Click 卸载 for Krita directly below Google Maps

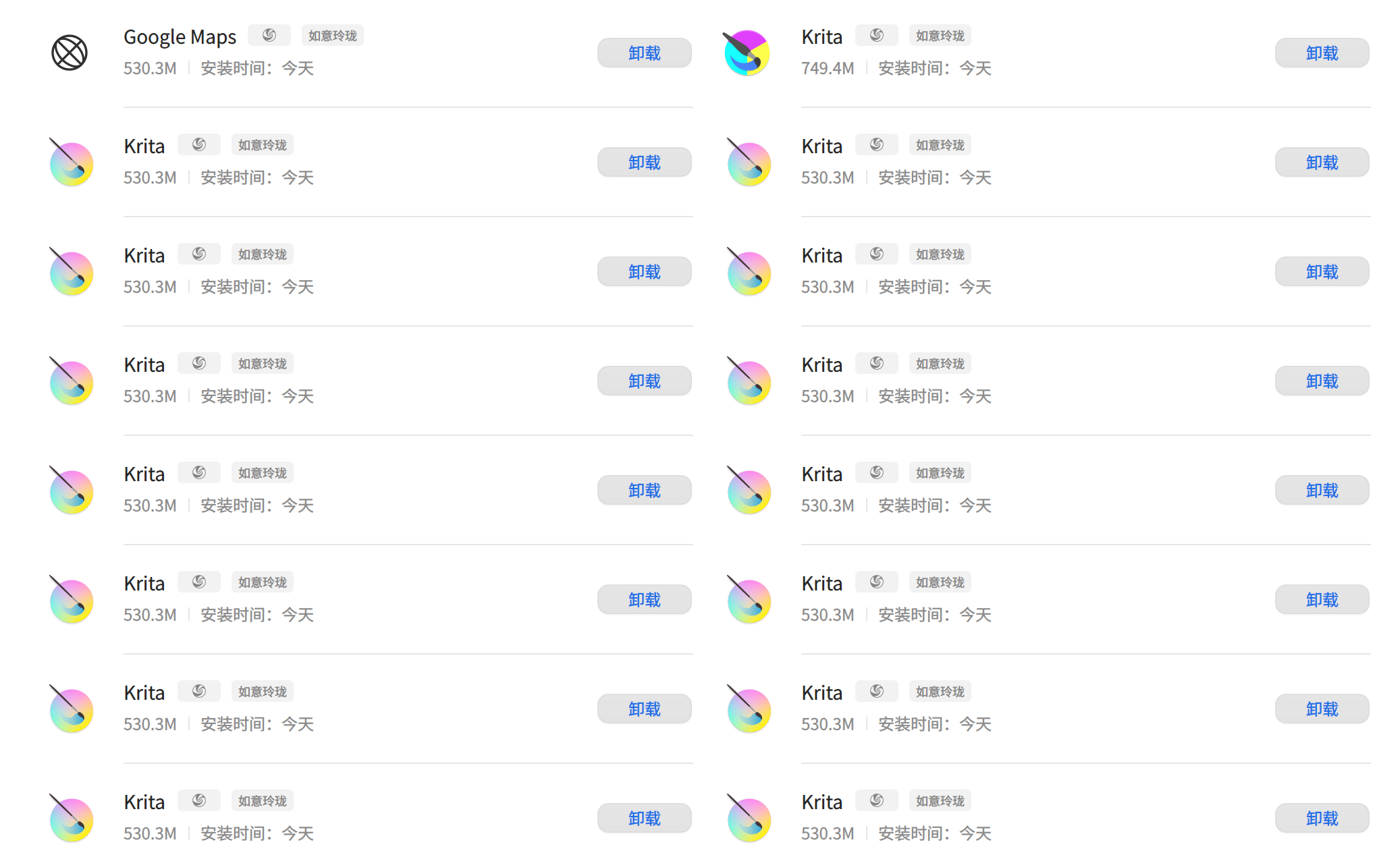pyautogui.click(x=645, y=162)
